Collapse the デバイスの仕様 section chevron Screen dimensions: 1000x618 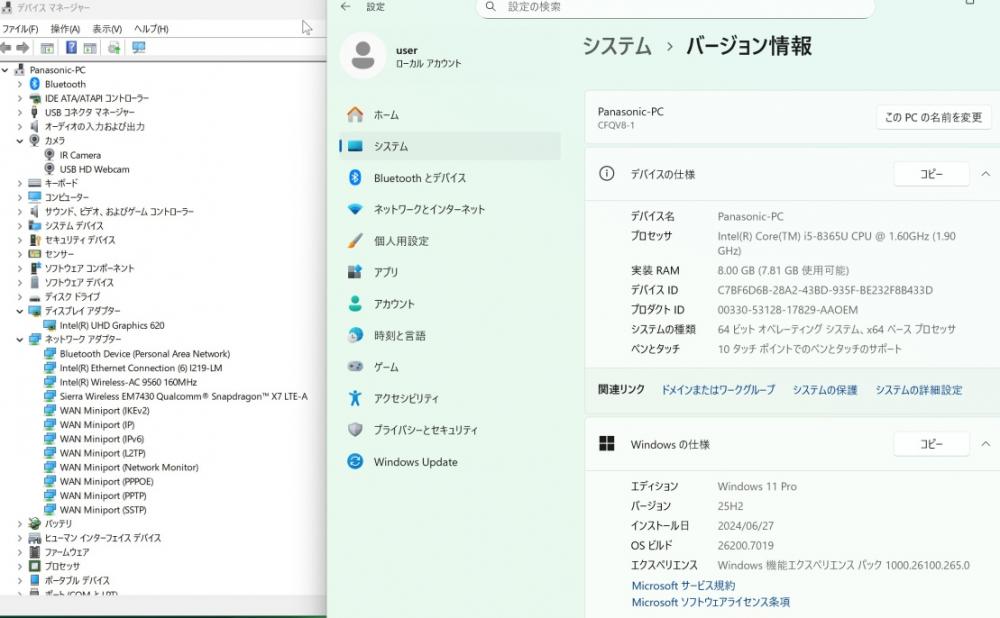click(985, 173)
